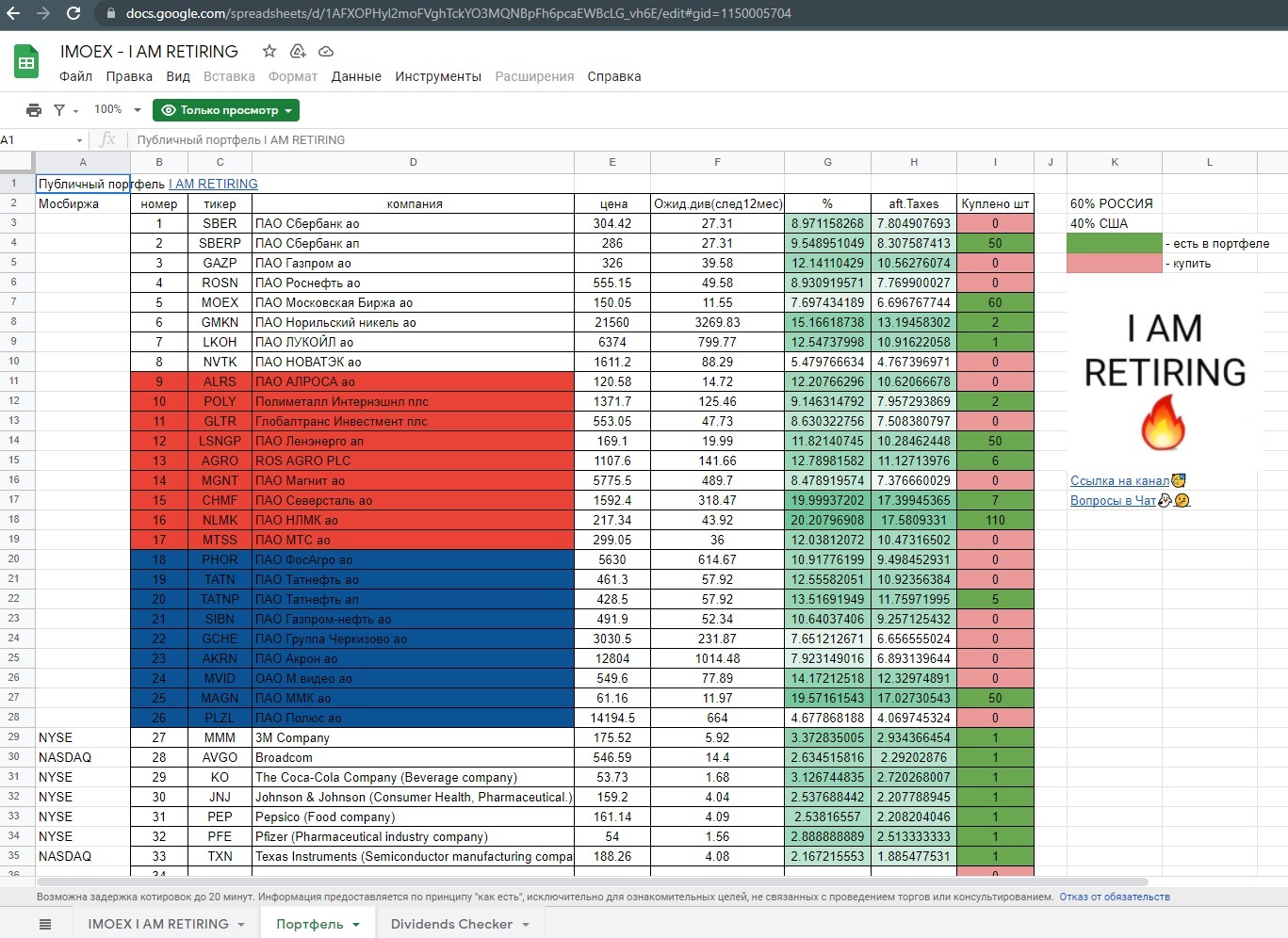Open the Справка menu
Screen dimensions: 1288x938
coord(614,76)
